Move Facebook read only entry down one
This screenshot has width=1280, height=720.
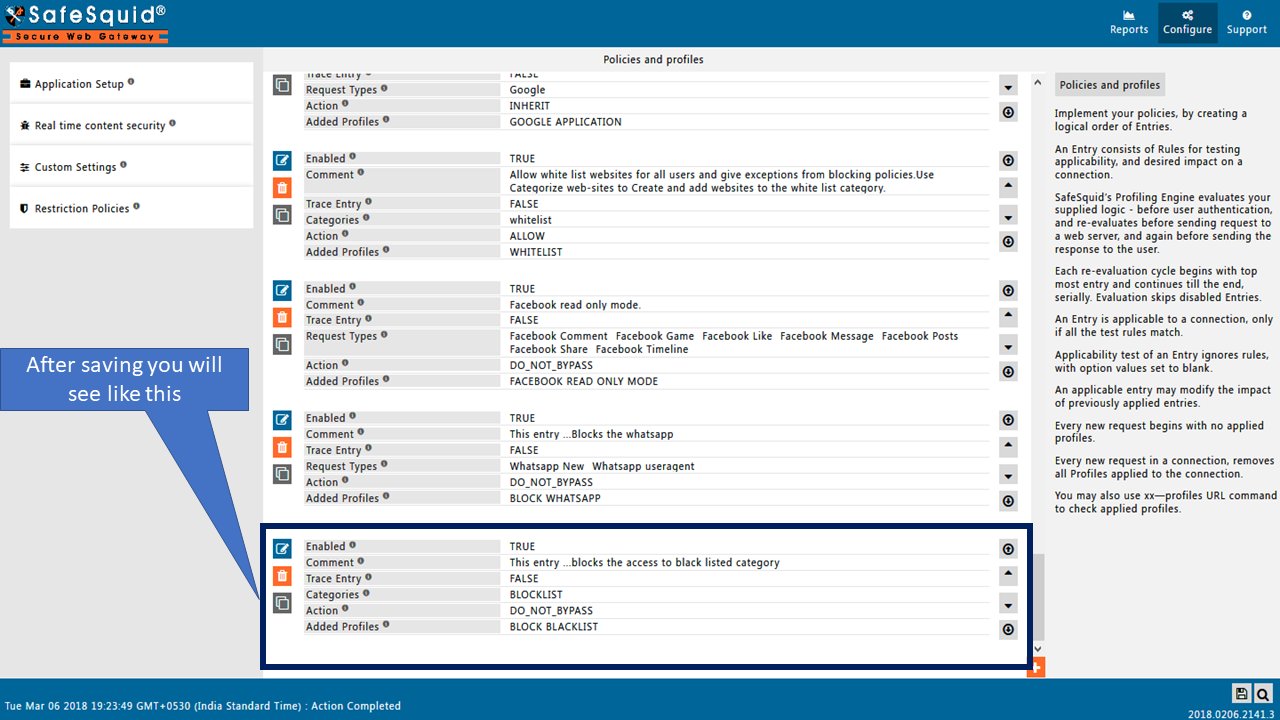(1008, 347)
